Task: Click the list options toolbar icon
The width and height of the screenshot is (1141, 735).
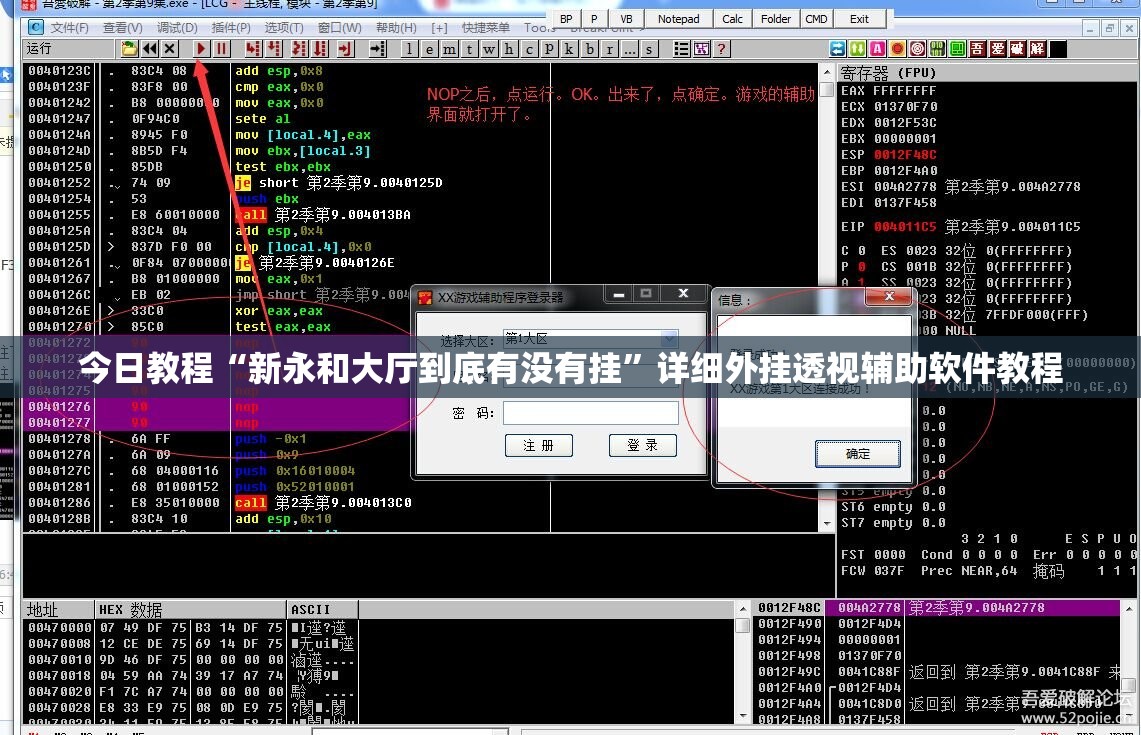Action: [681, 49]
